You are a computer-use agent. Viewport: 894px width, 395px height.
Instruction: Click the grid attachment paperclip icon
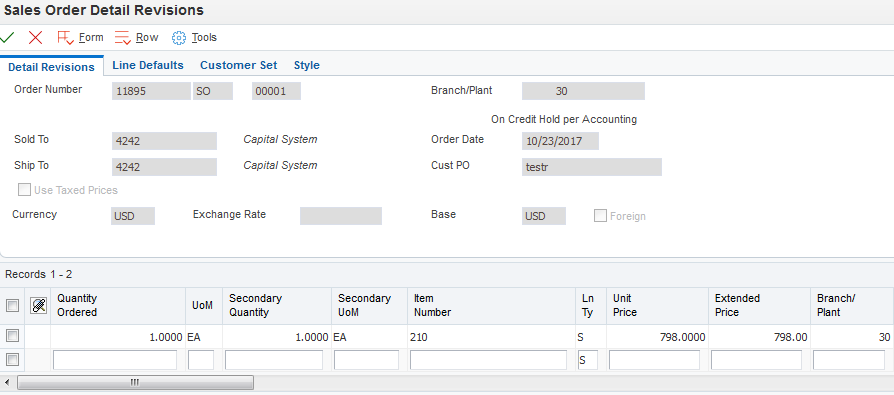tap(38, 306)
